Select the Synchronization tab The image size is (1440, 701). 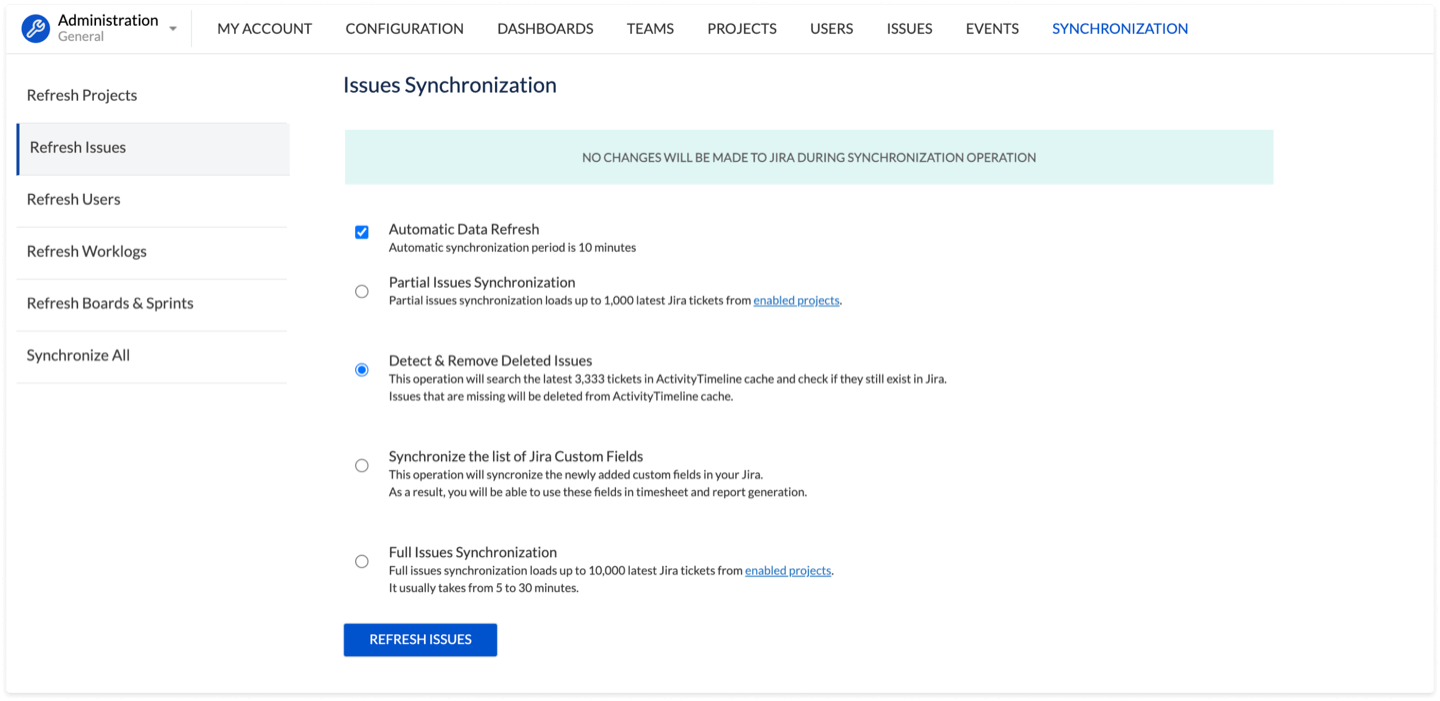click(x=1120, y=29)
